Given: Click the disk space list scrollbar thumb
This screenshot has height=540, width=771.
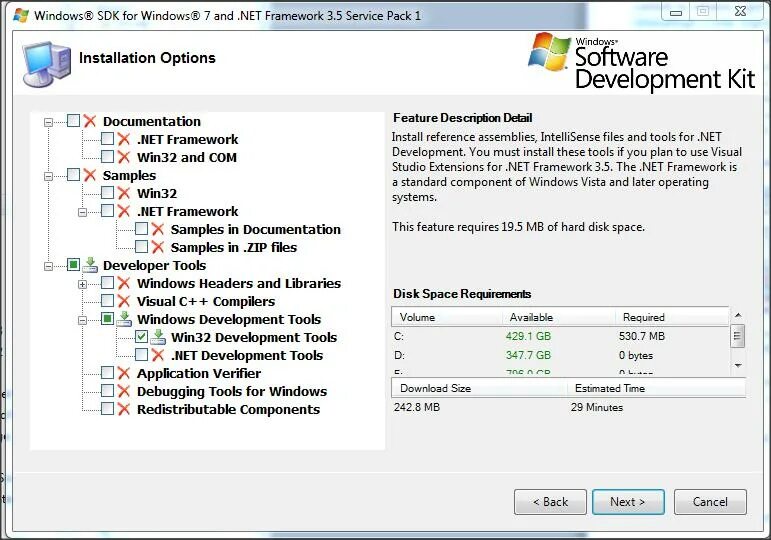Looking at the screenshot, I should [x=737, y=336].
